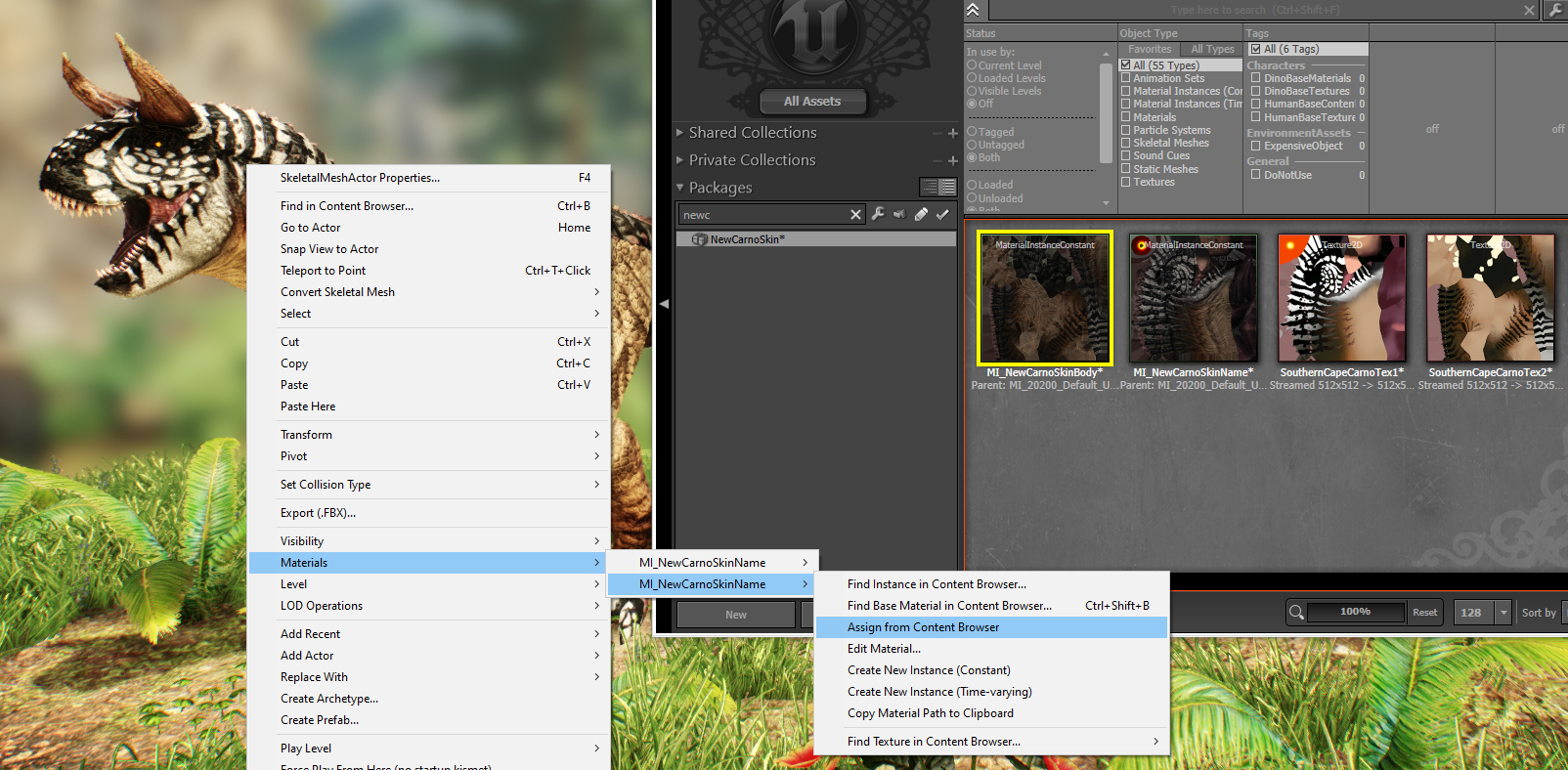The image size is (1568, 770).
Task: Click the pencil icon in Packages toolbar
Action: point(921,214)
